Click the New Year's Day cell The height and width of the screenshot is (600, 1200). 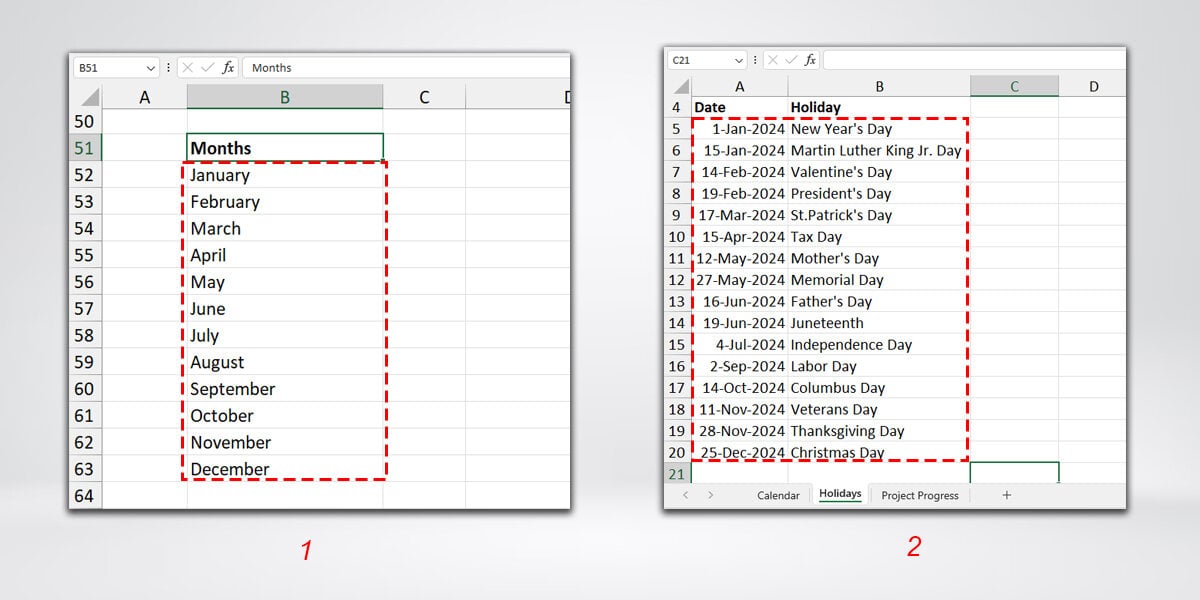coord(879,129)
